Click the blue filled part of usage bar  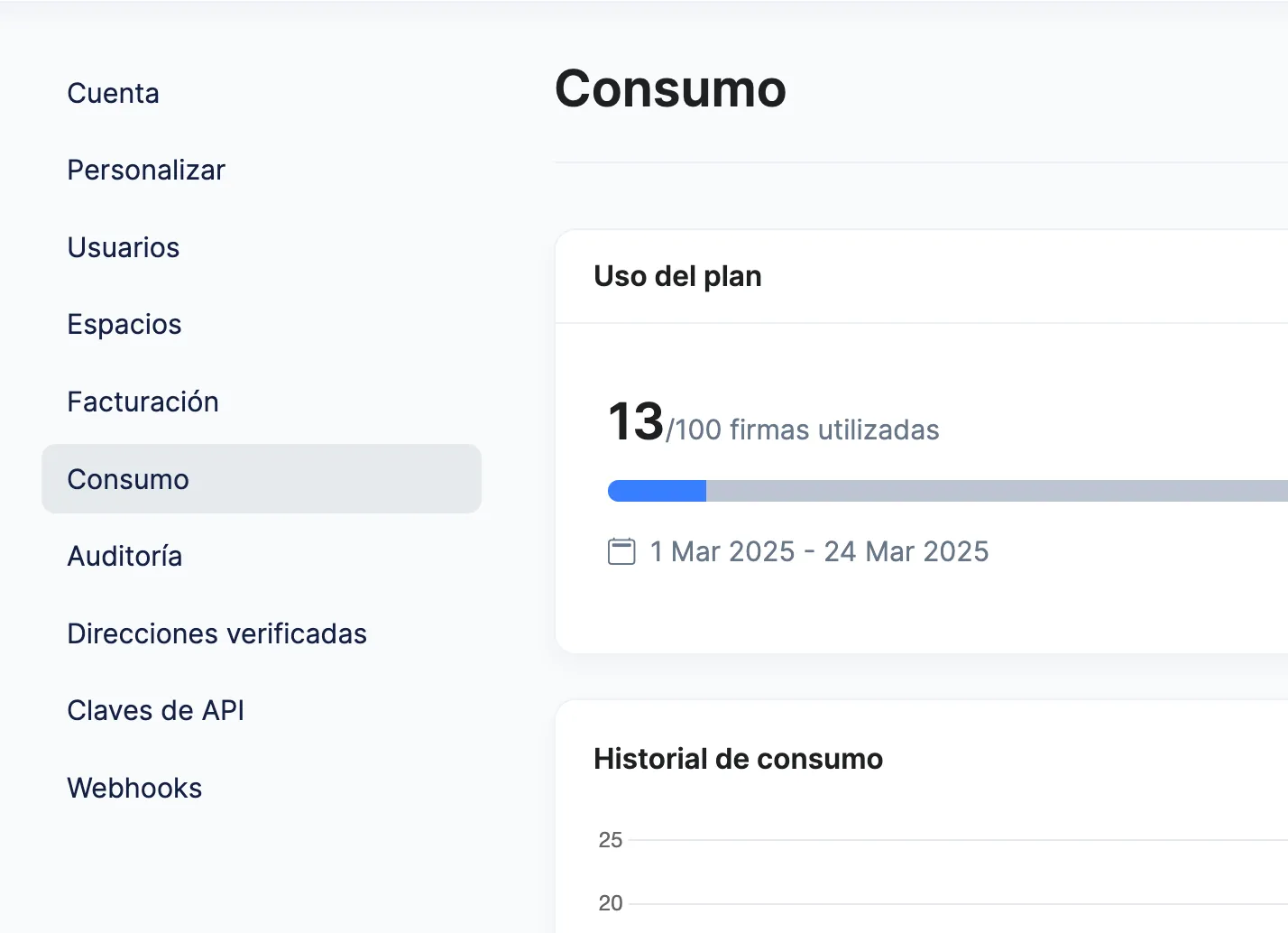(657, 491)
